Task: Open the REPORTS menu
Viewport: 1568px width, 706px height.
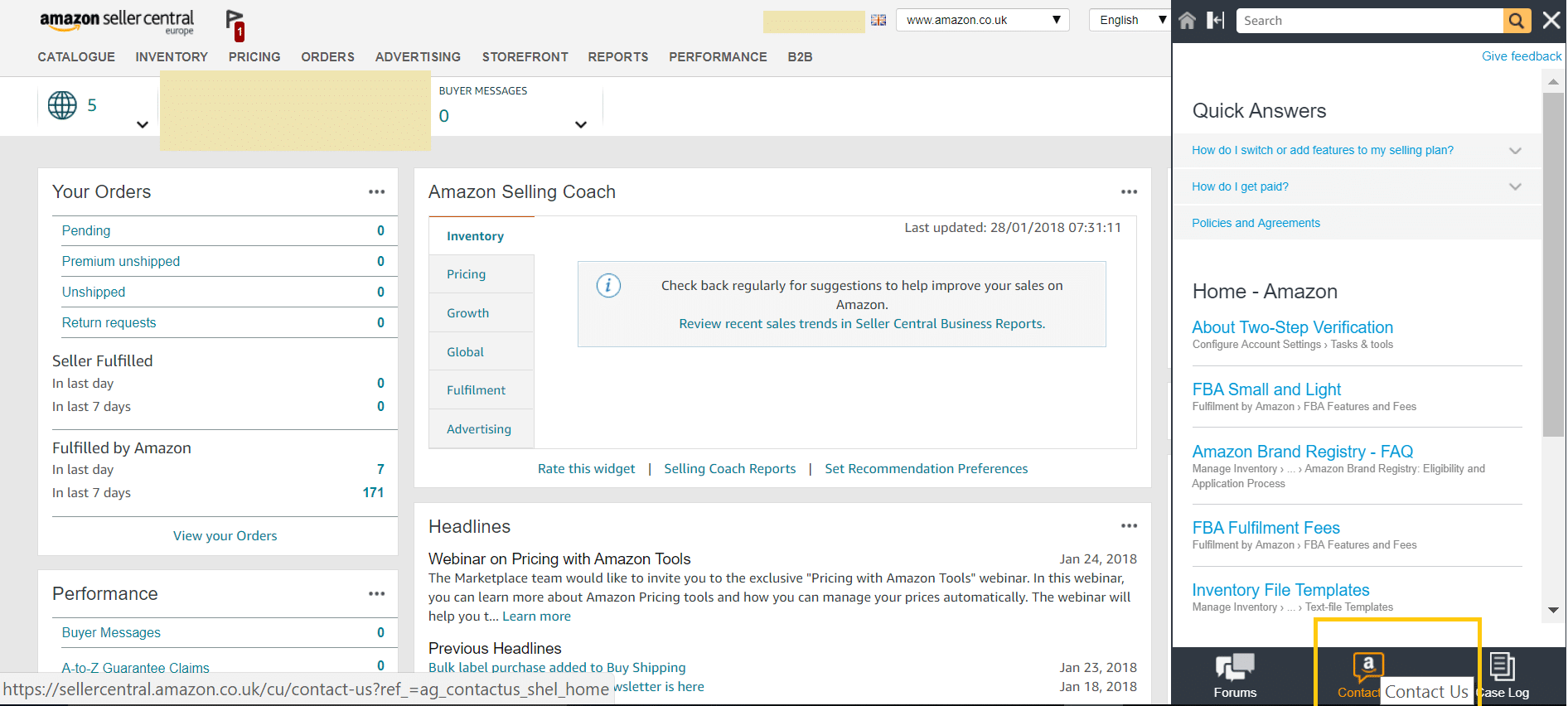Action: point(618,57)
